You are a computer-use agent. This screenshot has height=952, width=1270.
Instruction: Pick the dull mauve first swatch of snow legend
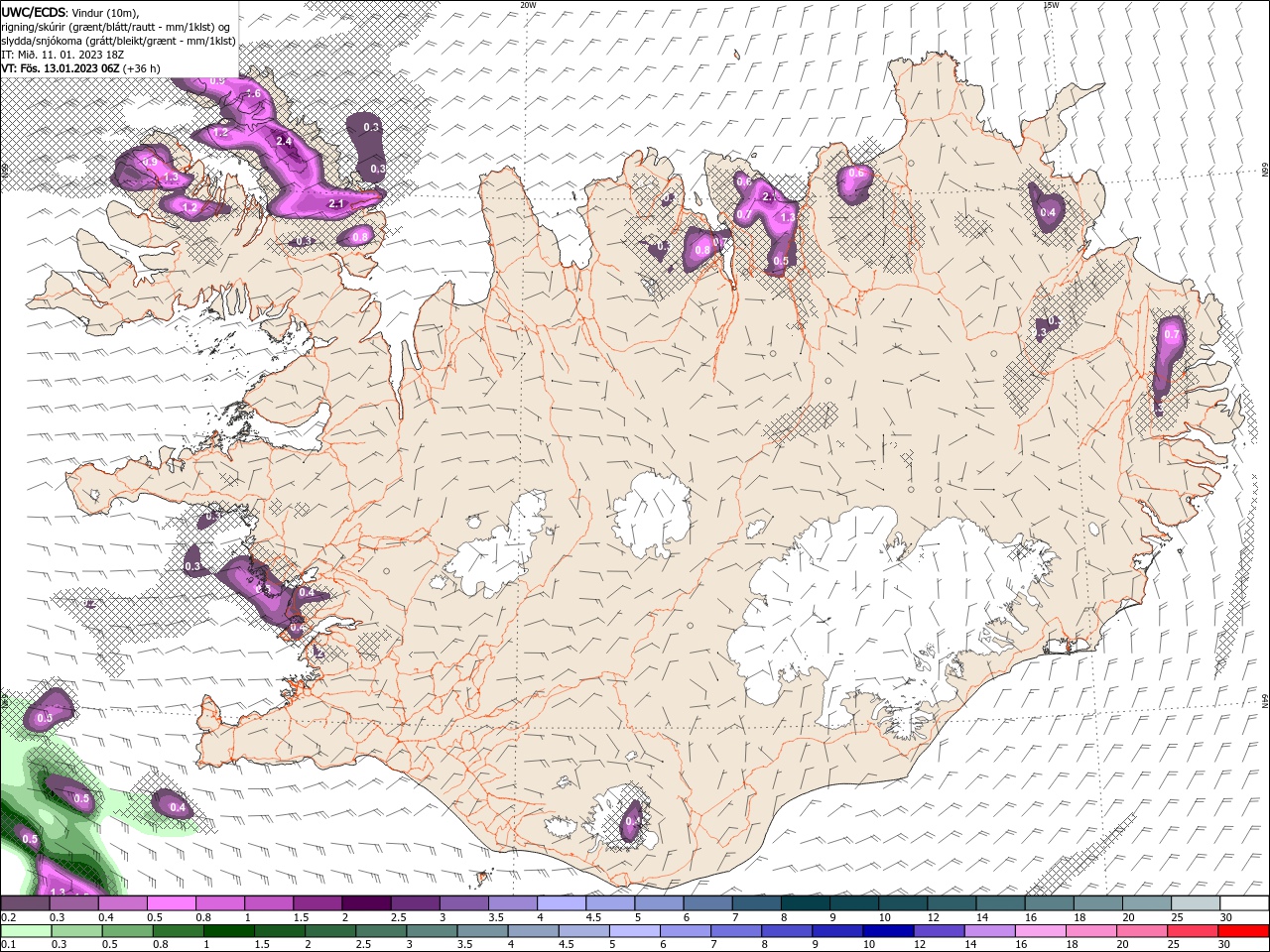click(x=25, y=903)
